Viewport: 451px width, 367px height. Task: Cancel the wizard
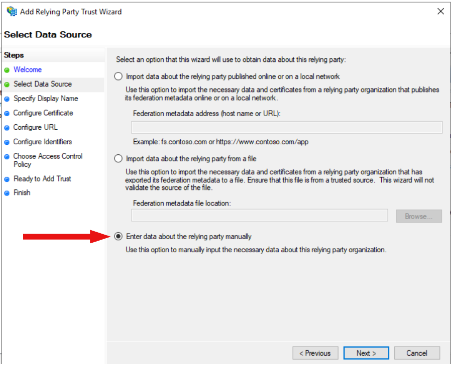[417, 353]
